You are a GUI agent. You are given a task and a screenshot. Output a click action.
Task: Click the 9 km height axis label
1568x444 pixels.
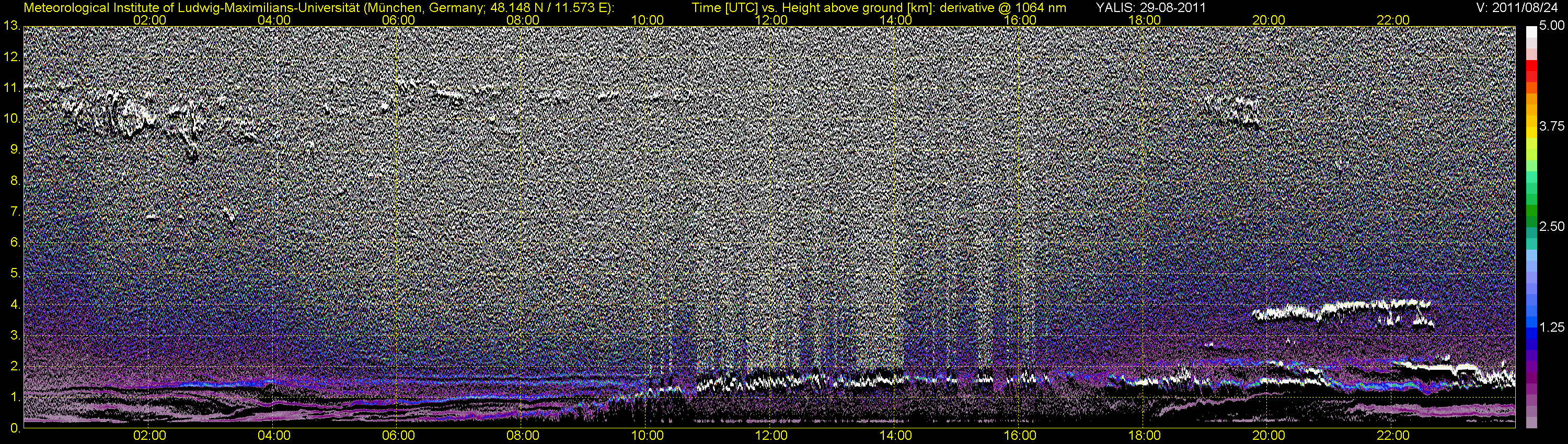[15, 149]
